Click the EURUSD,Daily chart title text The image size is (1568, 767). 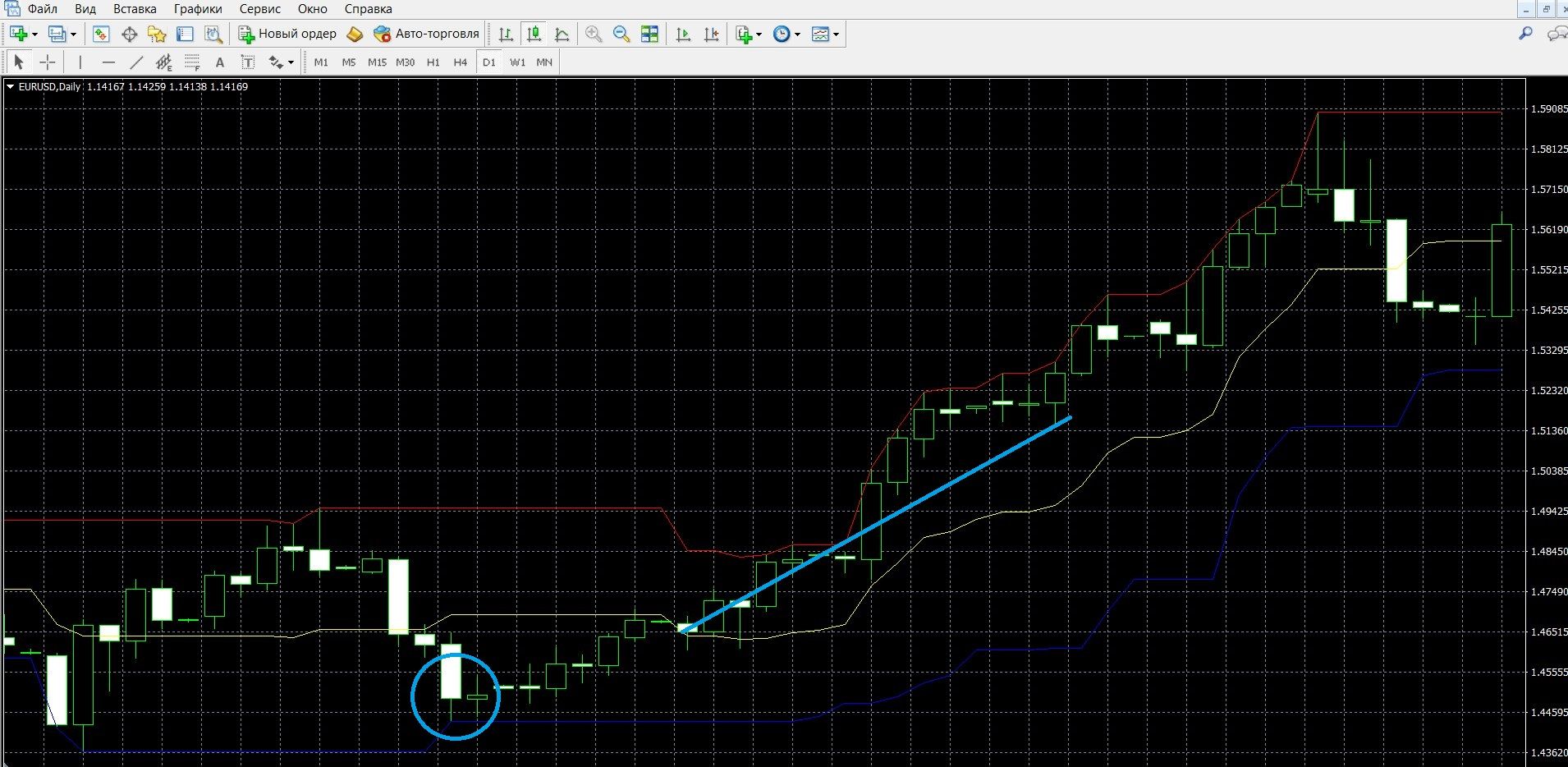(49, 86)
